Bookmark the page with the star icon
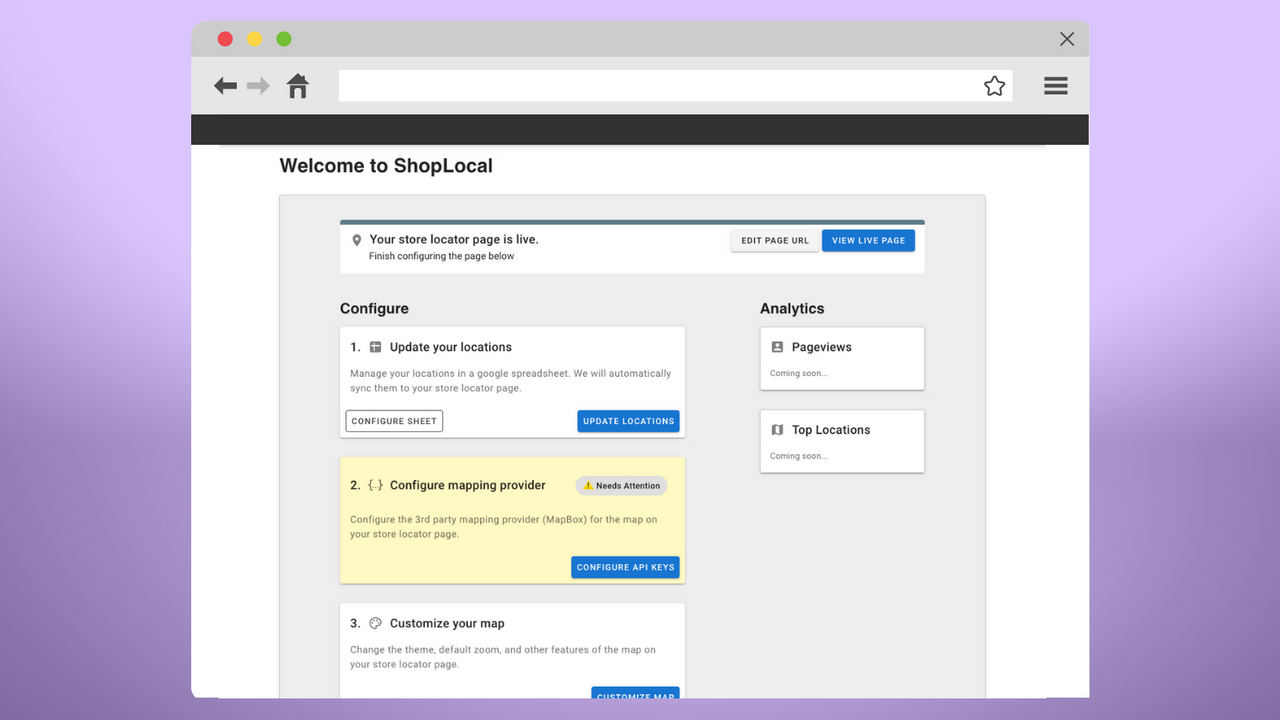The width and height of the screenshot is (1280, 720). [994, 86]
